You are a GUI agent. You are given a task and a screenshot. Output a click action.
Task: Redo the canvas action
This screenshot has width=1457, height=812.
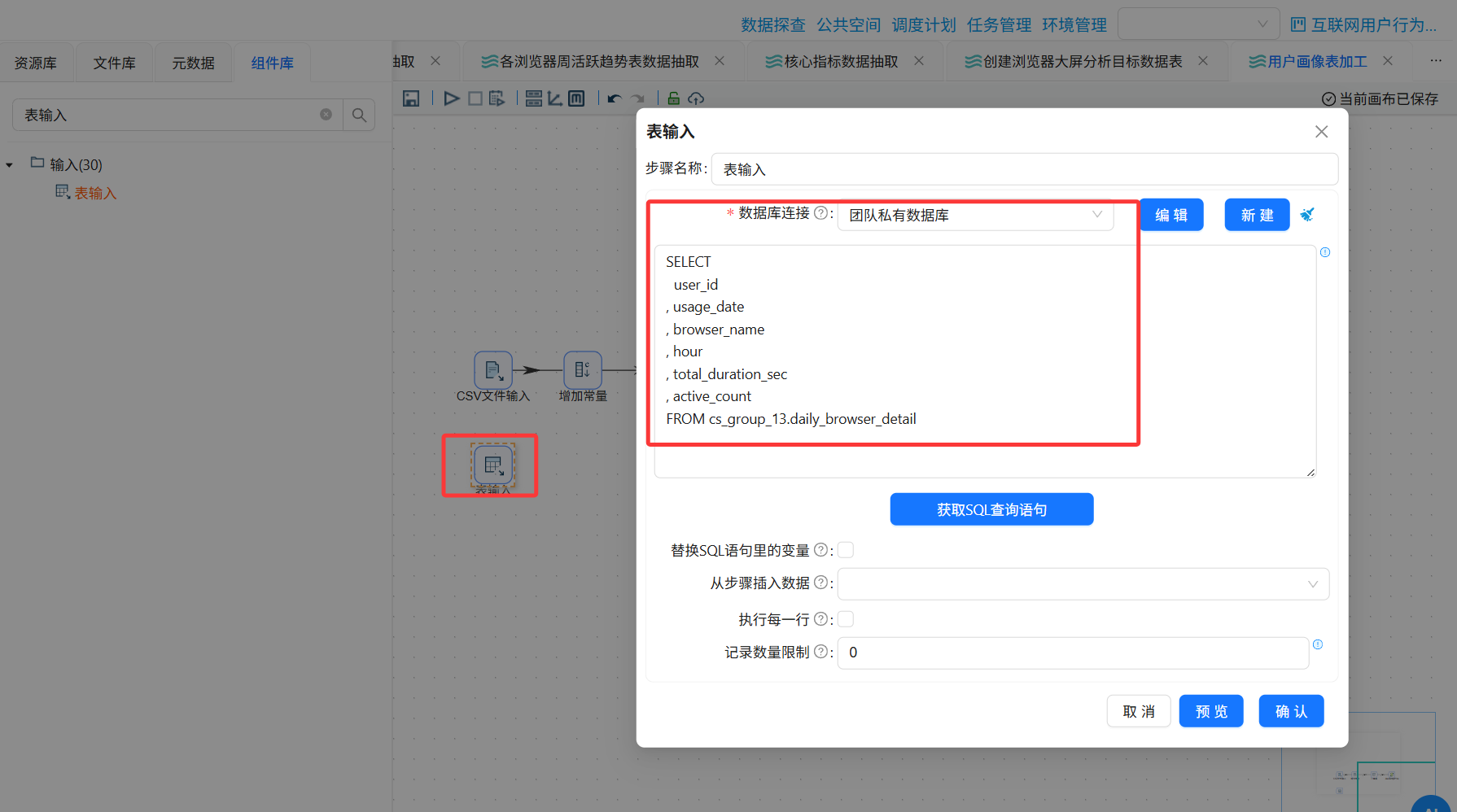click(x=637, y=98)
